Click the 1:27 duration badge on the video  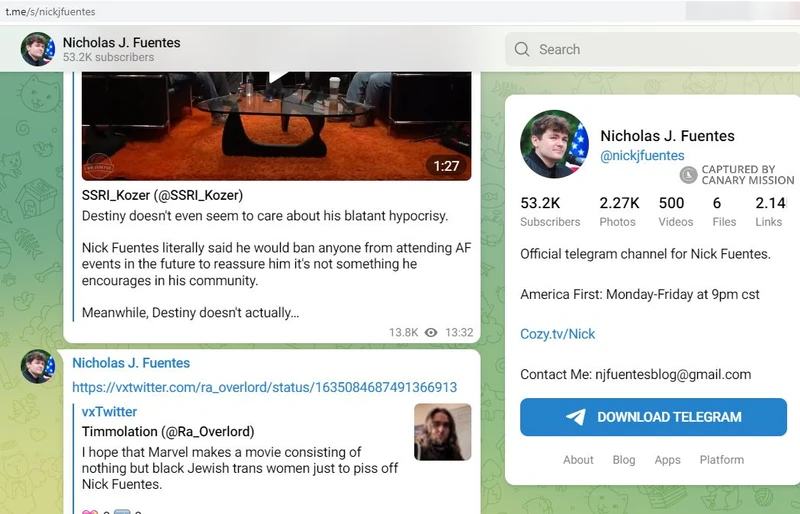[x=446, y=166]
